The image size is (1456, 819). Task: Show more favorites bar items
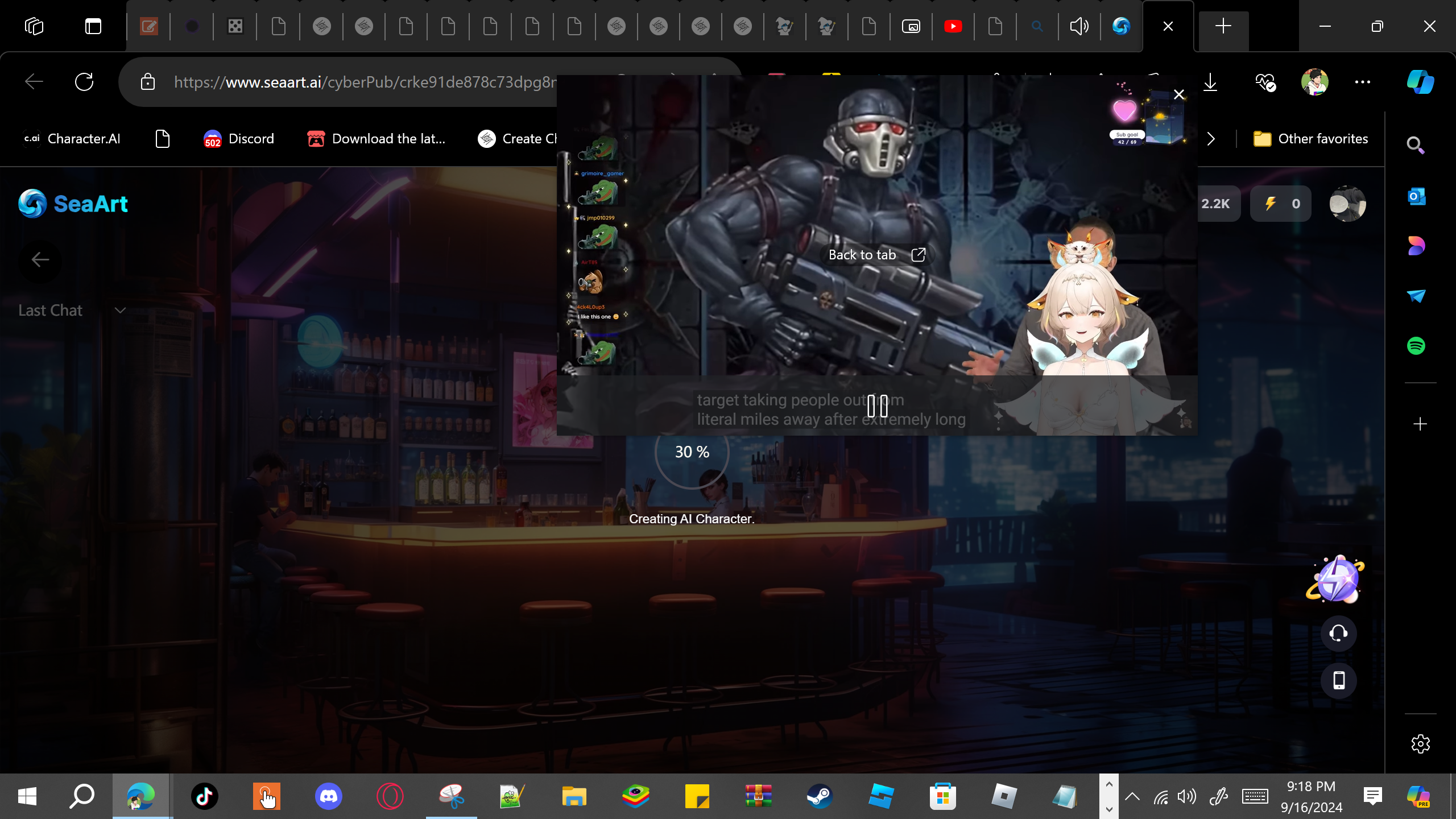click(x=1211, y=139)
